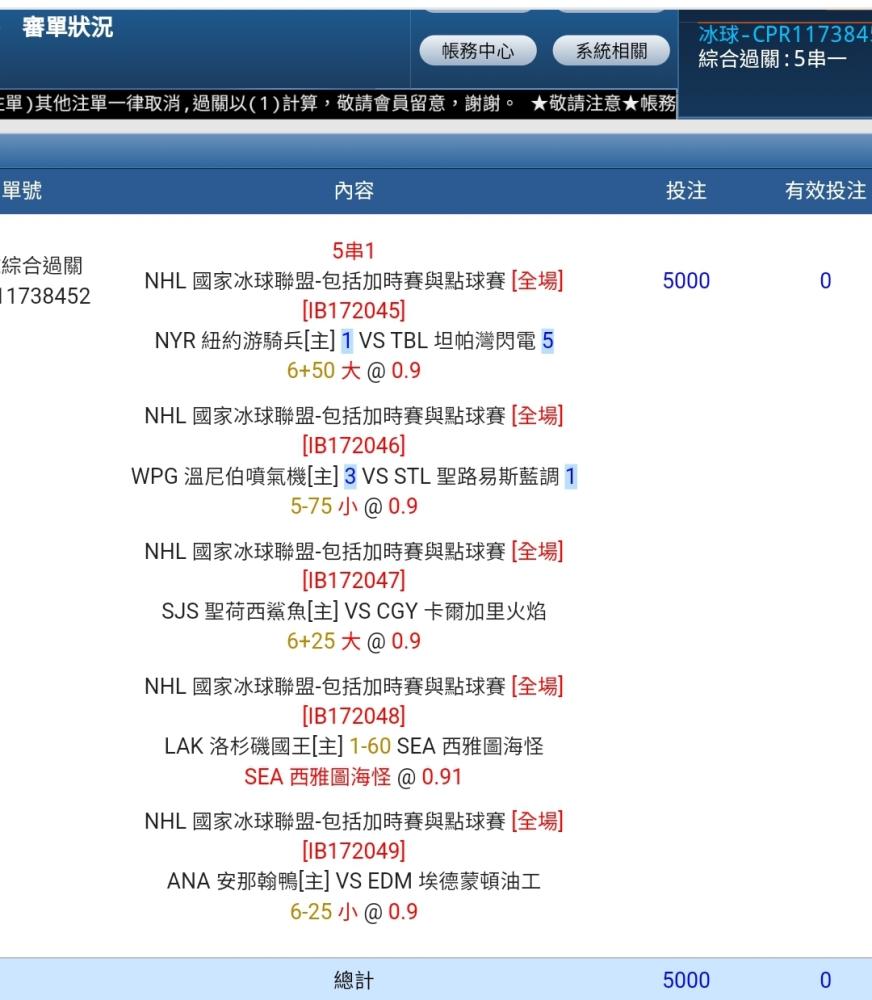Select match code [IB172047]
Viewport: 872px width, 1000px height.
point(354,580)
